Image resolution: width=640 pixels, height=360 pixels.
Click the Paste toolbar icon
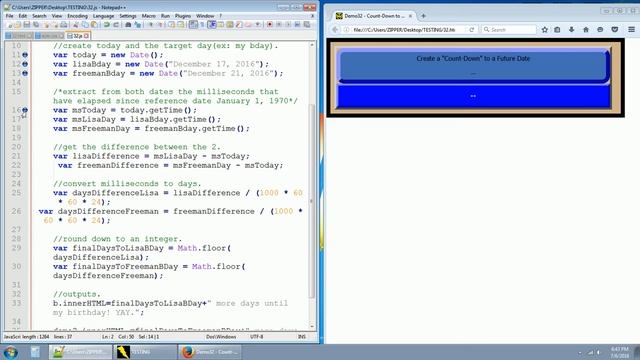coord(94,25)
